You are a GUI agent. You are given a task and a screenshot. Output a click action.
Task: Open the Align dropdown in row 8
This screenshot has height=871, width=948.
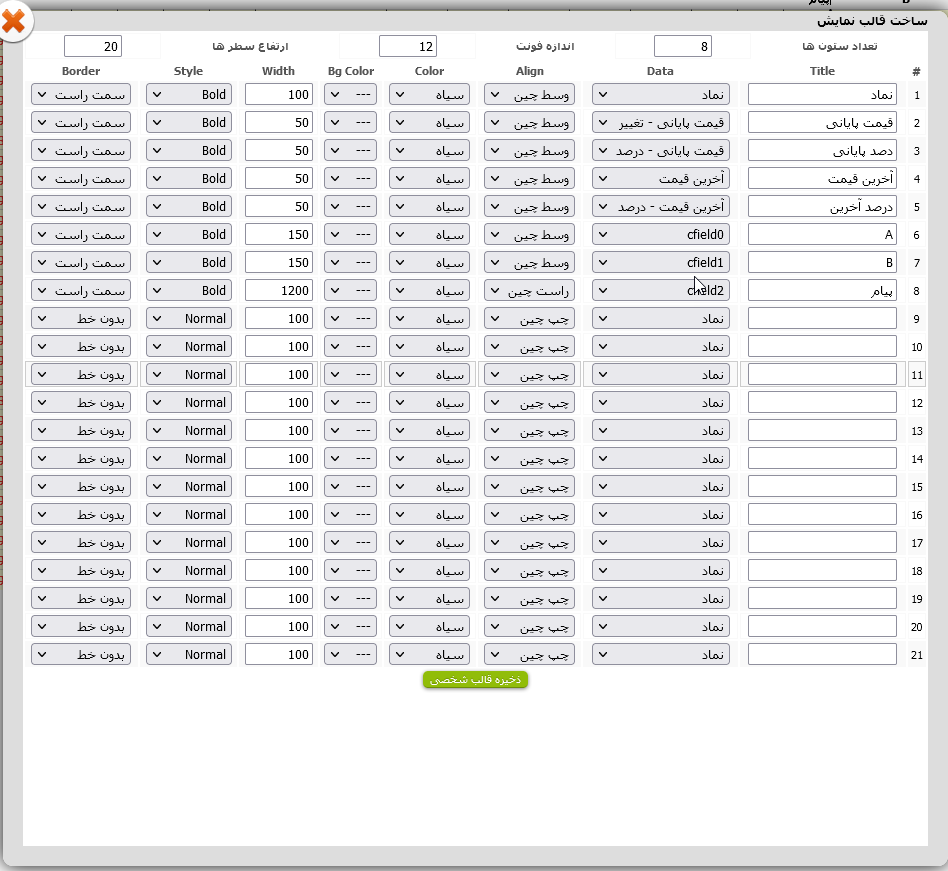[x=530, y=290]
